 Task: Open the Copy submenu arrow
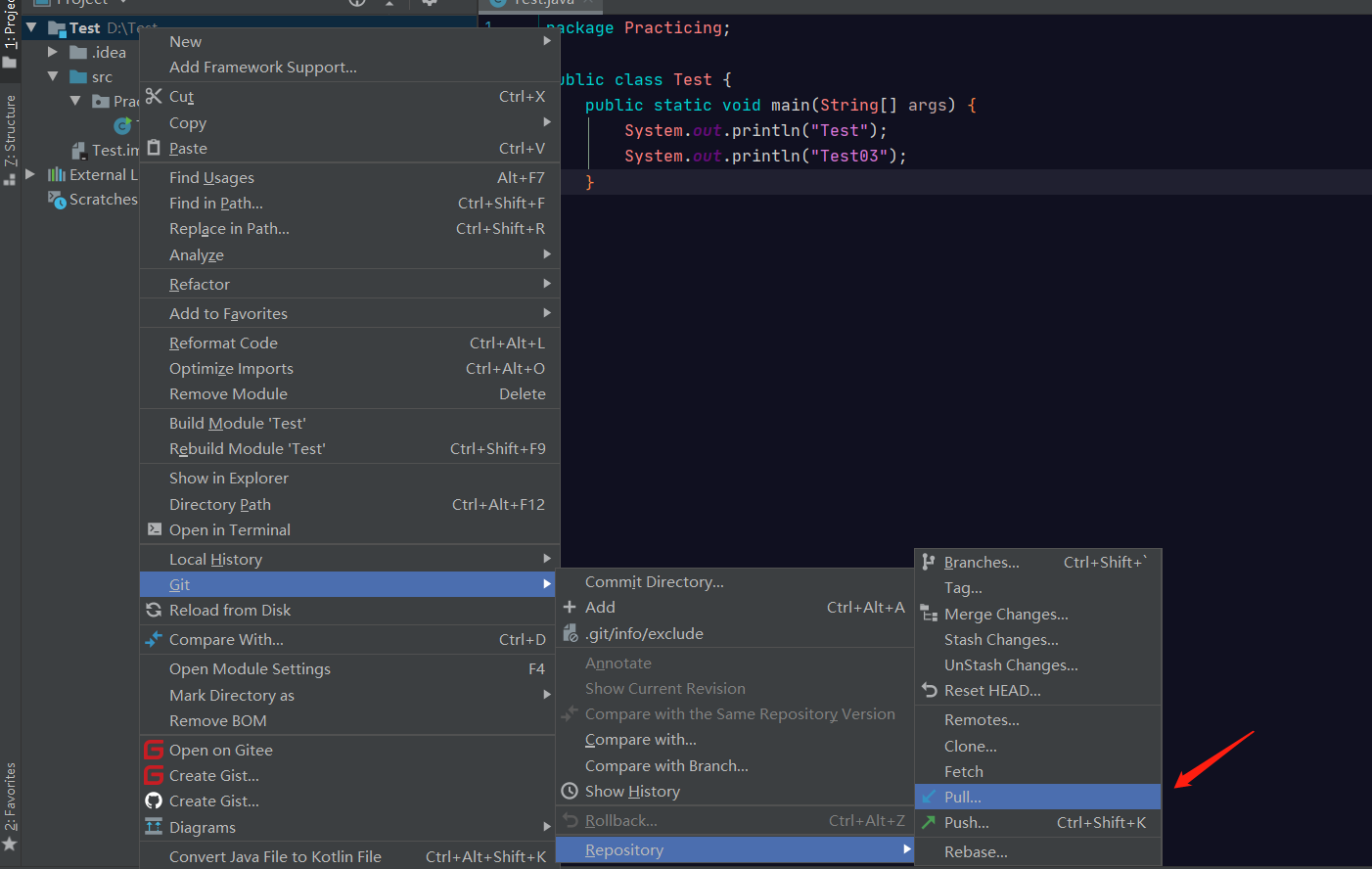547,122
